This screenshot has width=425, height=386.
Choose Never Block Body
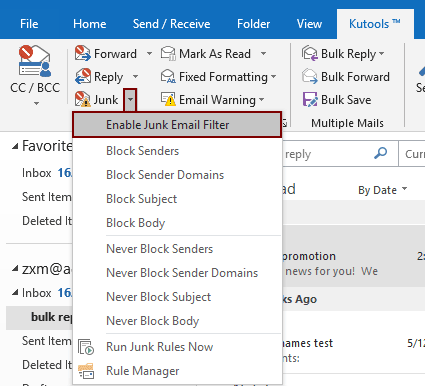tap(177, 321)
